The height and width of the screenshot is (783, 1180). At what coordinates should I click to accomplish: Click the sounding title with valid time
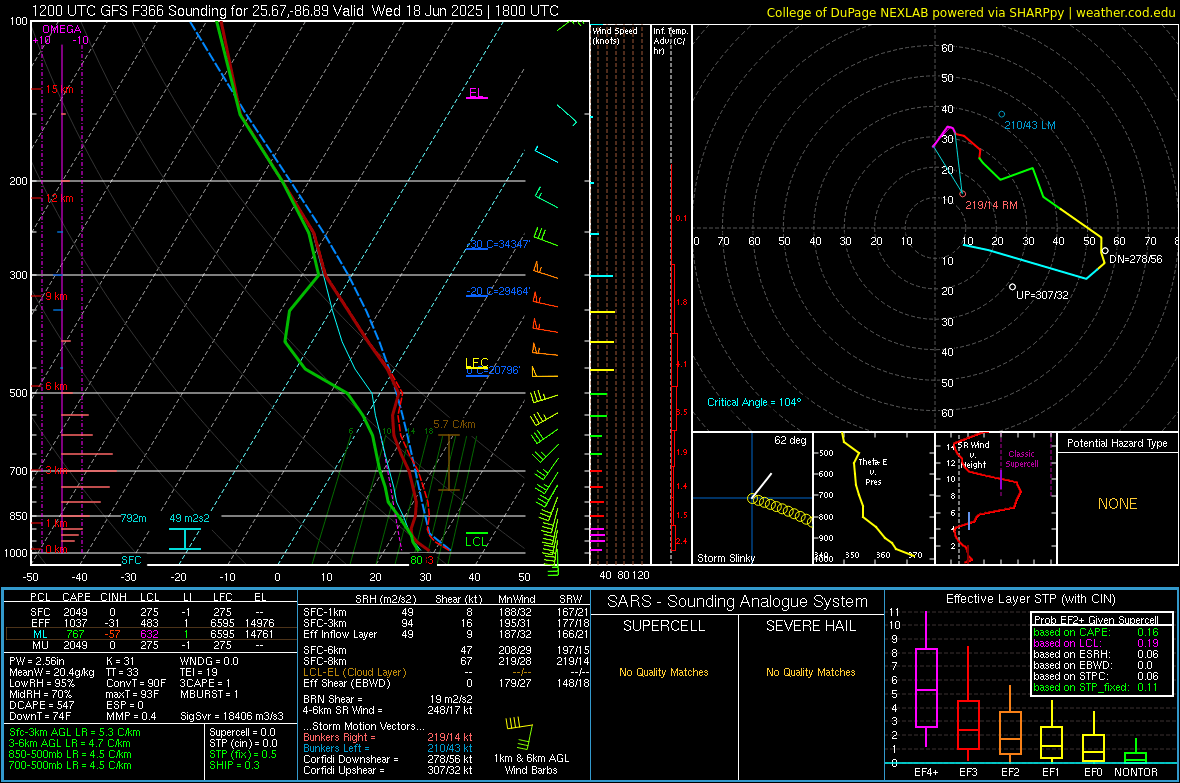295,11
